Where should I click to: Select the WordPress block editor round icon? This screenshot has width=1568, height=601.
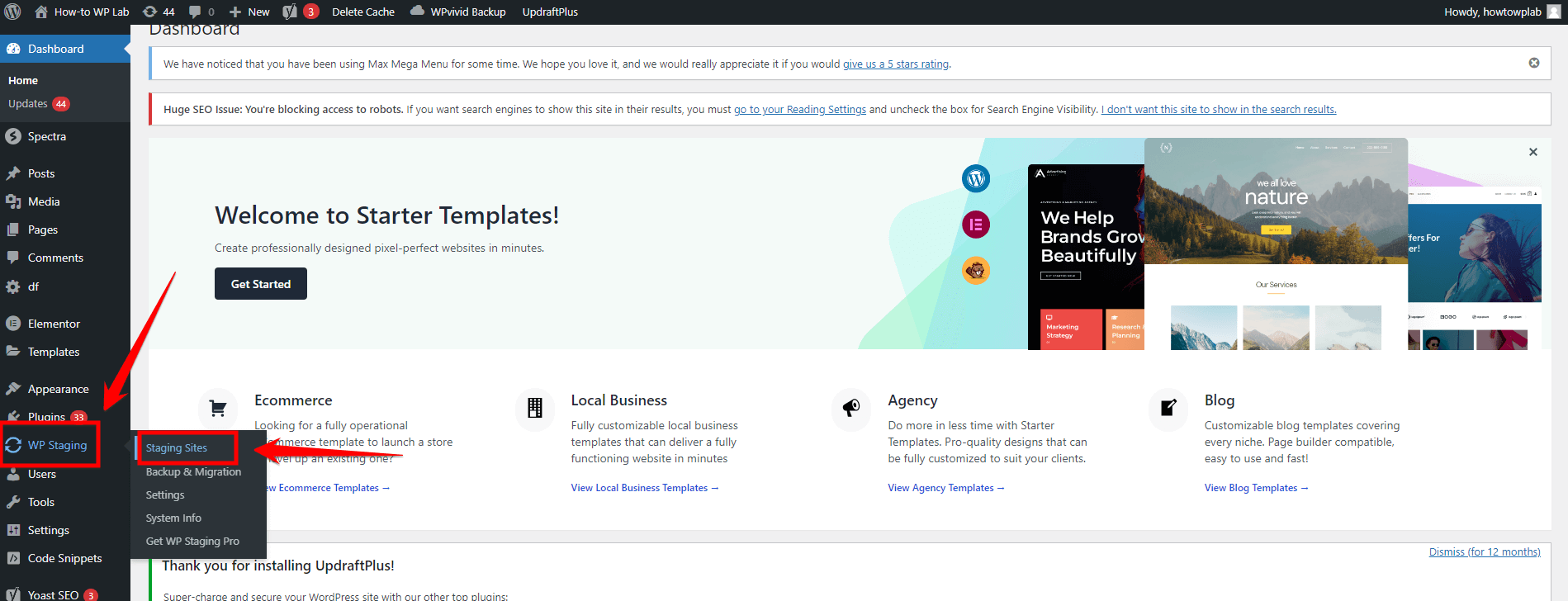point(975,178)
